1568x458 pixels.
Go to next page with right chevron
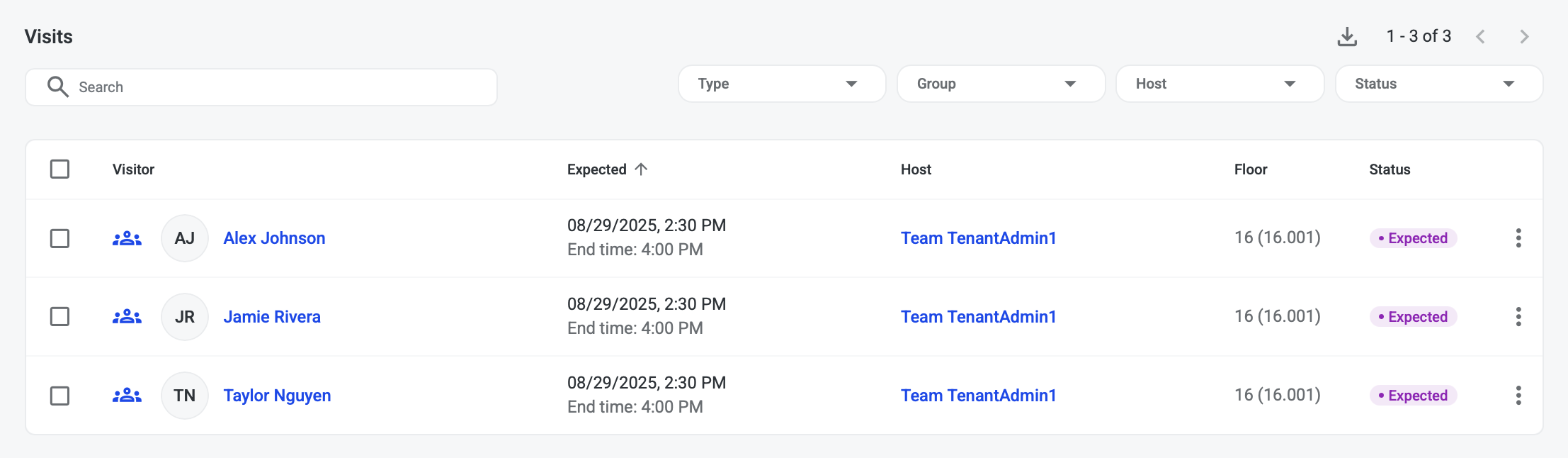pos(1524,37)
